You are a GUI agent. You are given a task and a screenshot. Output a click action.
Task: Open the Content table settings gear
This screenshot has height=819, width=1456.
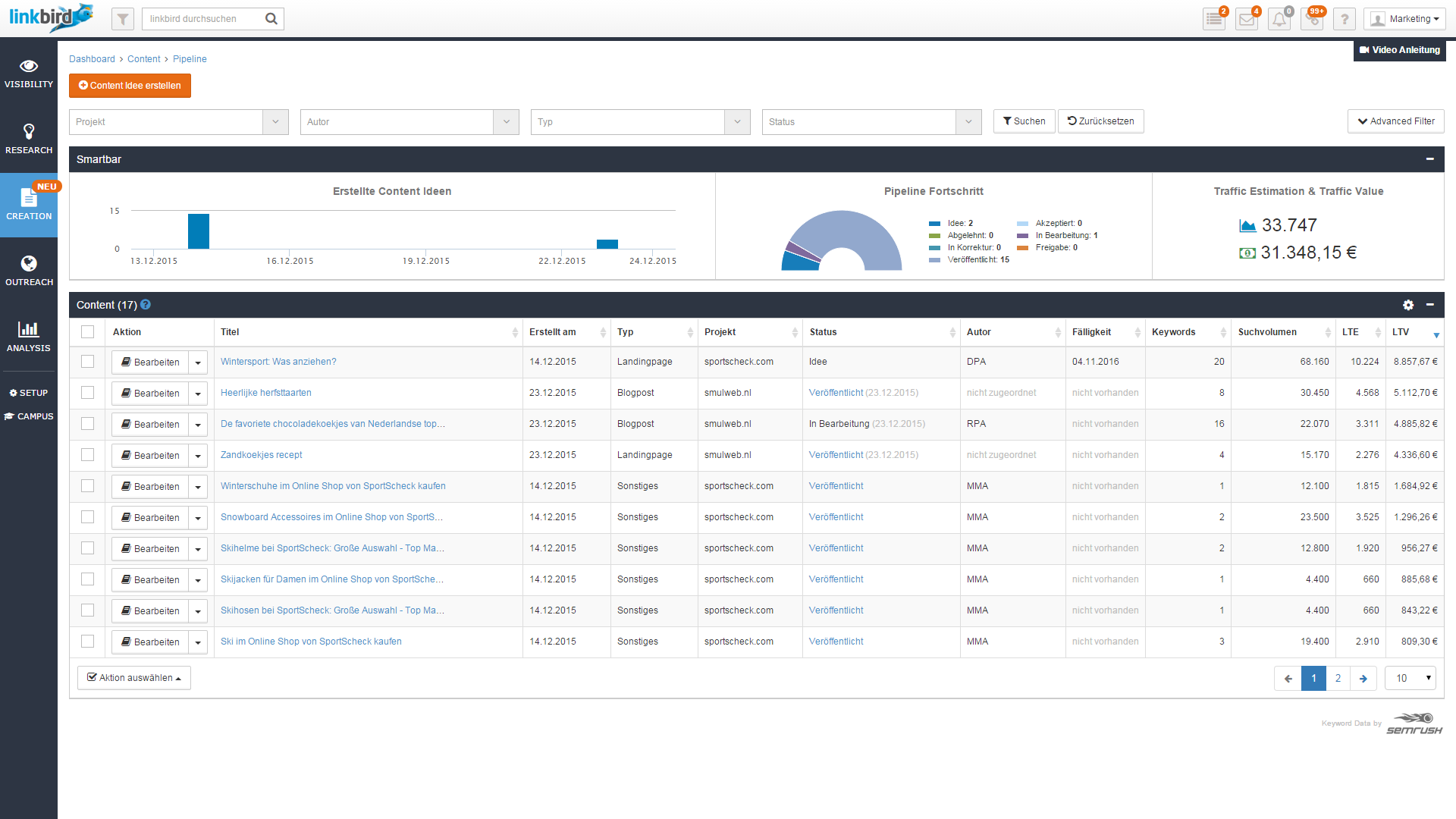tap(1408, 305)
